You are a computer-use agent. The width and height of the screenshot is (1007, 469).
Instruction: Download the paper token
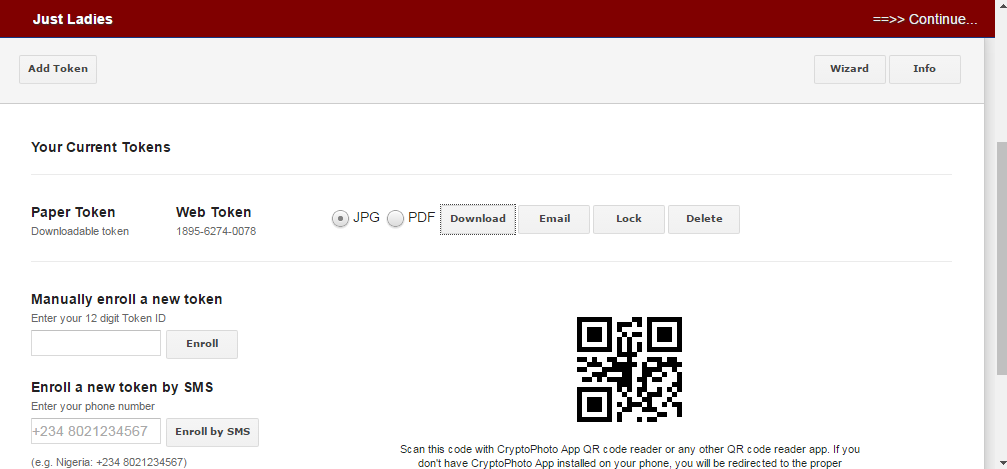pos(478,219)
